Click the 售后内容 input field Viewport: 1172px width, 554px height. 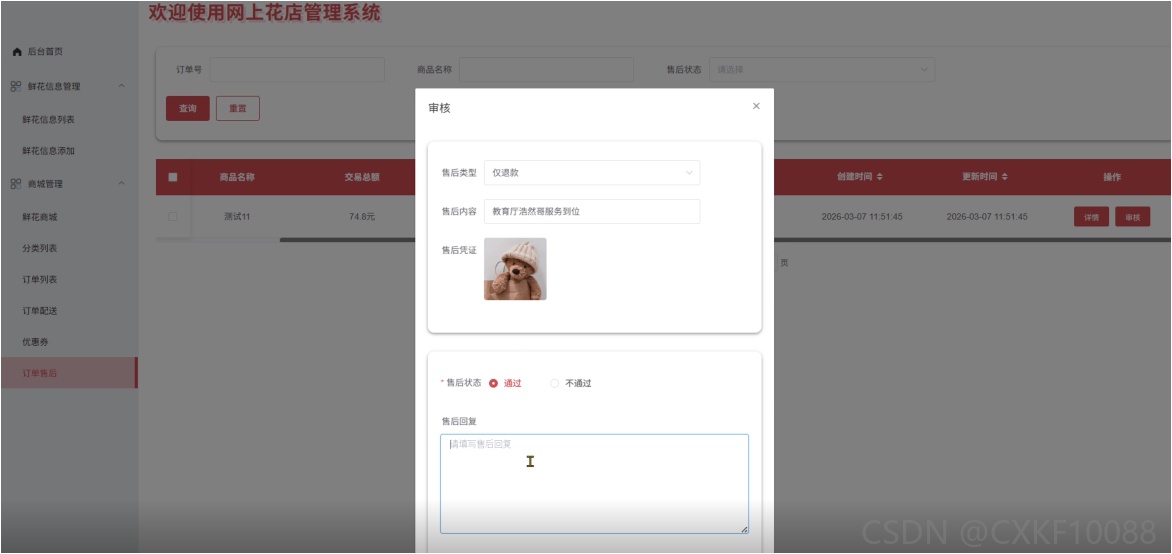pyautogui.click(x=592, y=212)
